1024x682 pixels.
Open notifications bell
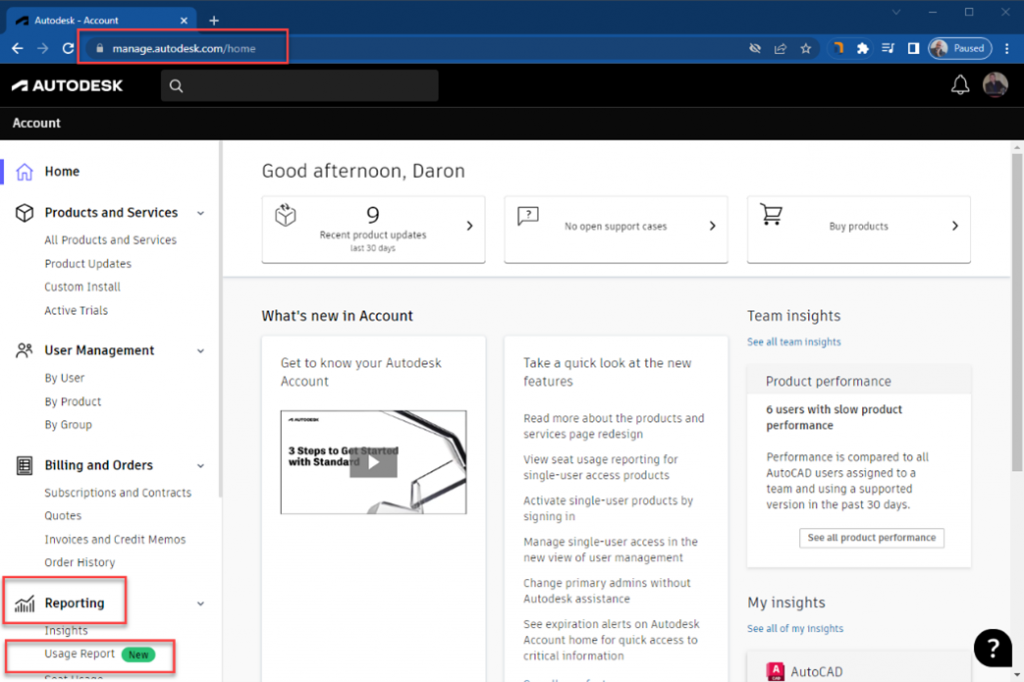pos(960,85)
